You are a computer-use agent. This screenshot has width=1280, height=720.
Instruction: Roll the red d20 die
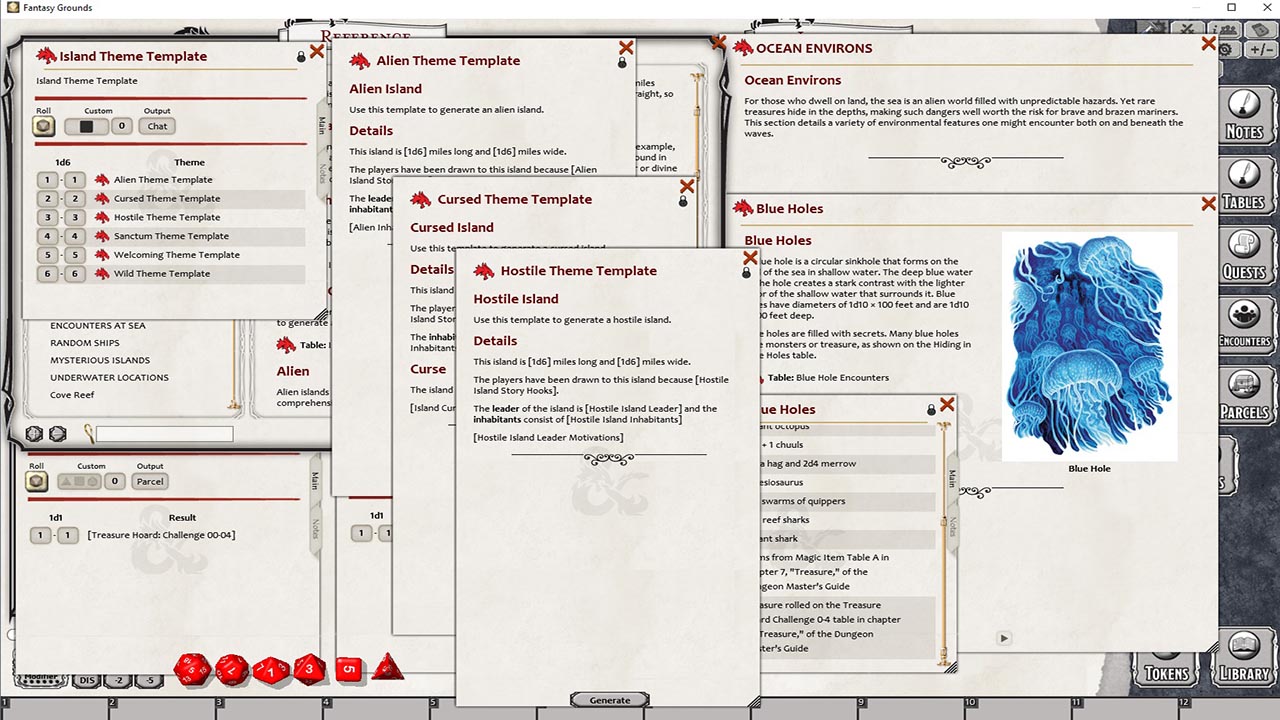click(193, 670)
